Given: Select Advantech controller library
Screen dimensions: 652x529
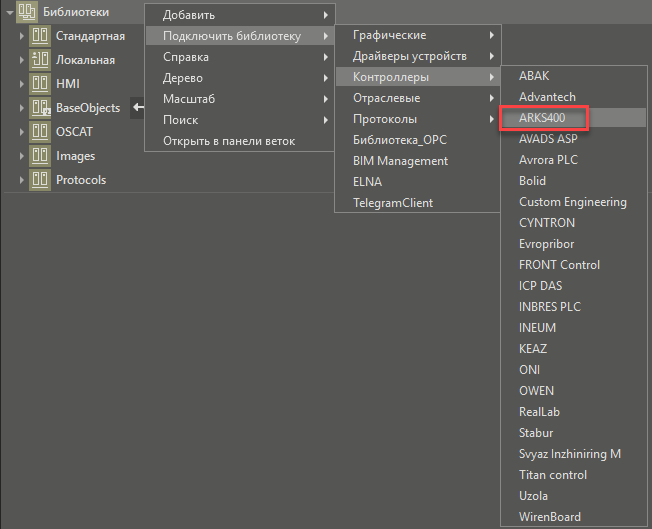Looking at the screenshot, I should (574, 97).
